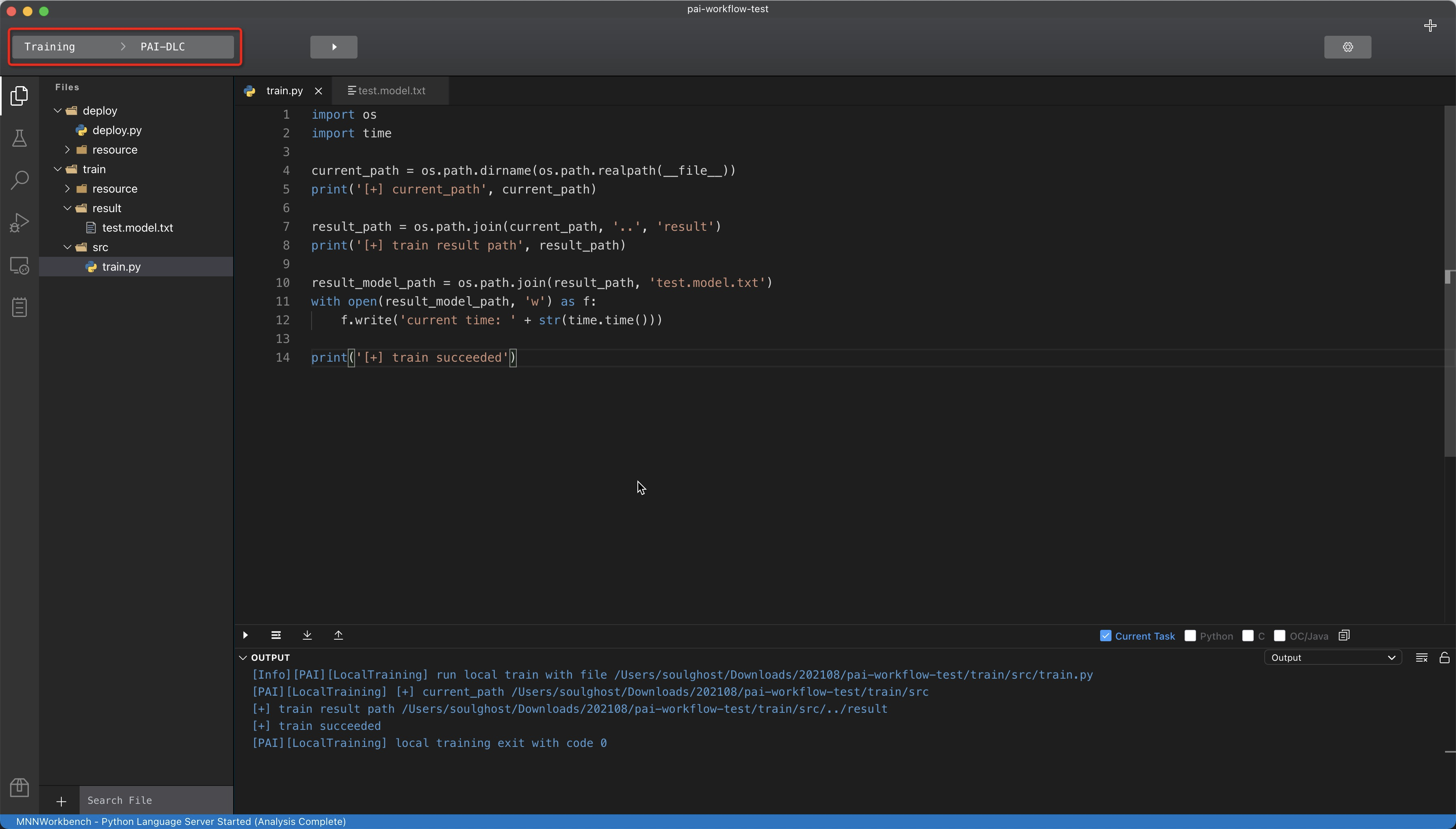Enable the OC/Java log filter checkbox
1456x829 pixels.
pyautogui.click(x=1279, y=636)
